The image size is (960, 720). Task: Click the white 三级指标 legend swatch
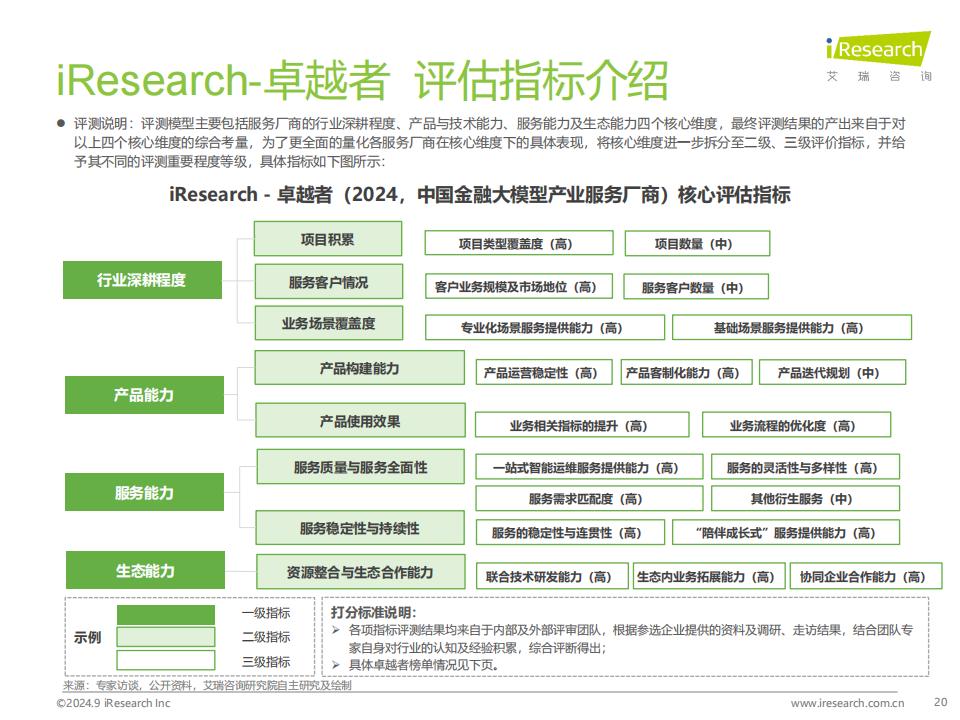click(166, 660)
